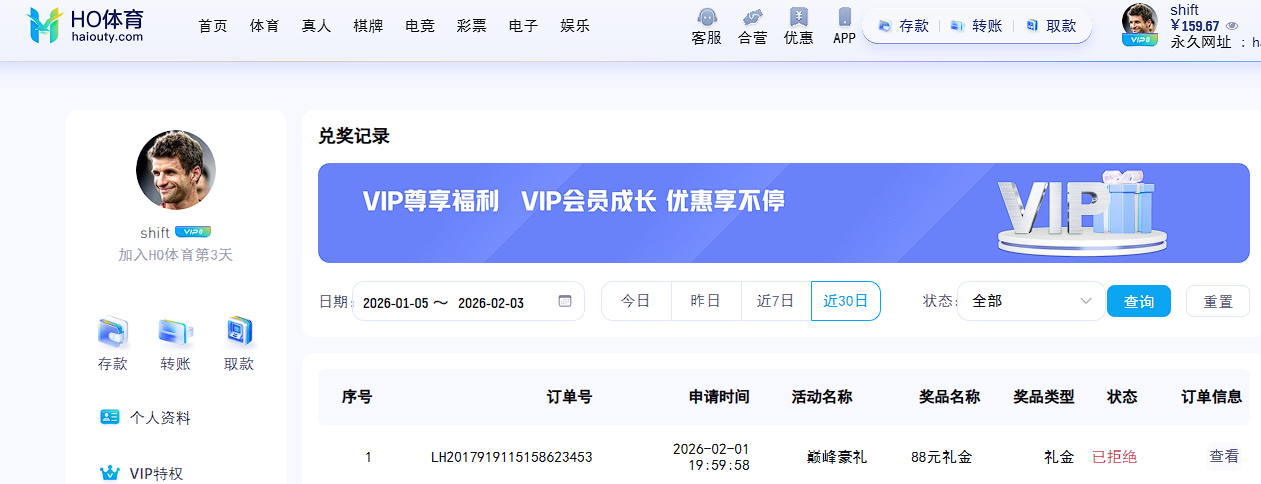This screenshot has height=484, width=1261.
Task: Click the HO体育 logo
Action: point(86,25)
